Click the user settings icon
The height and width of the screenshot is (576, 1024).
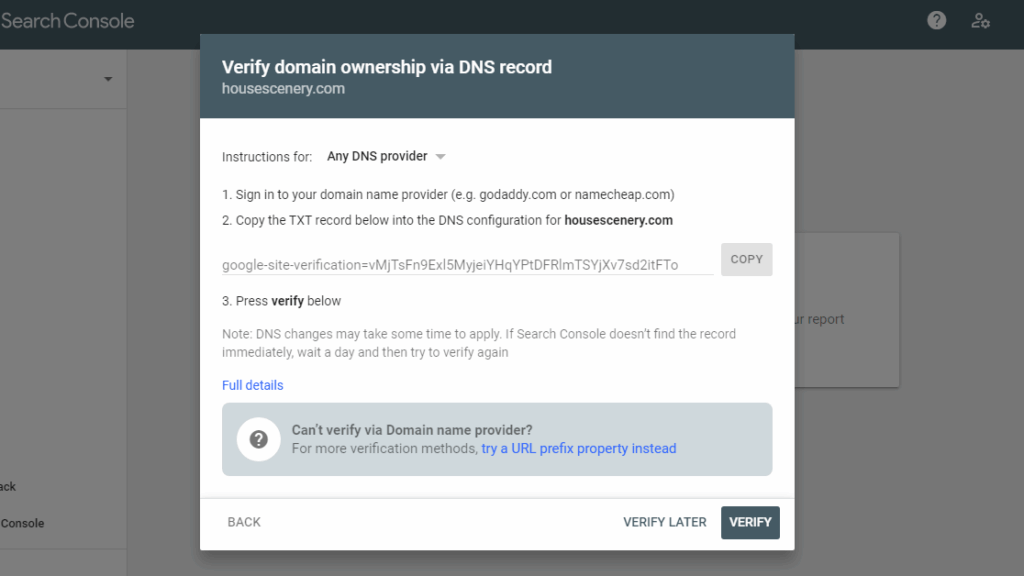click(980, 20)
